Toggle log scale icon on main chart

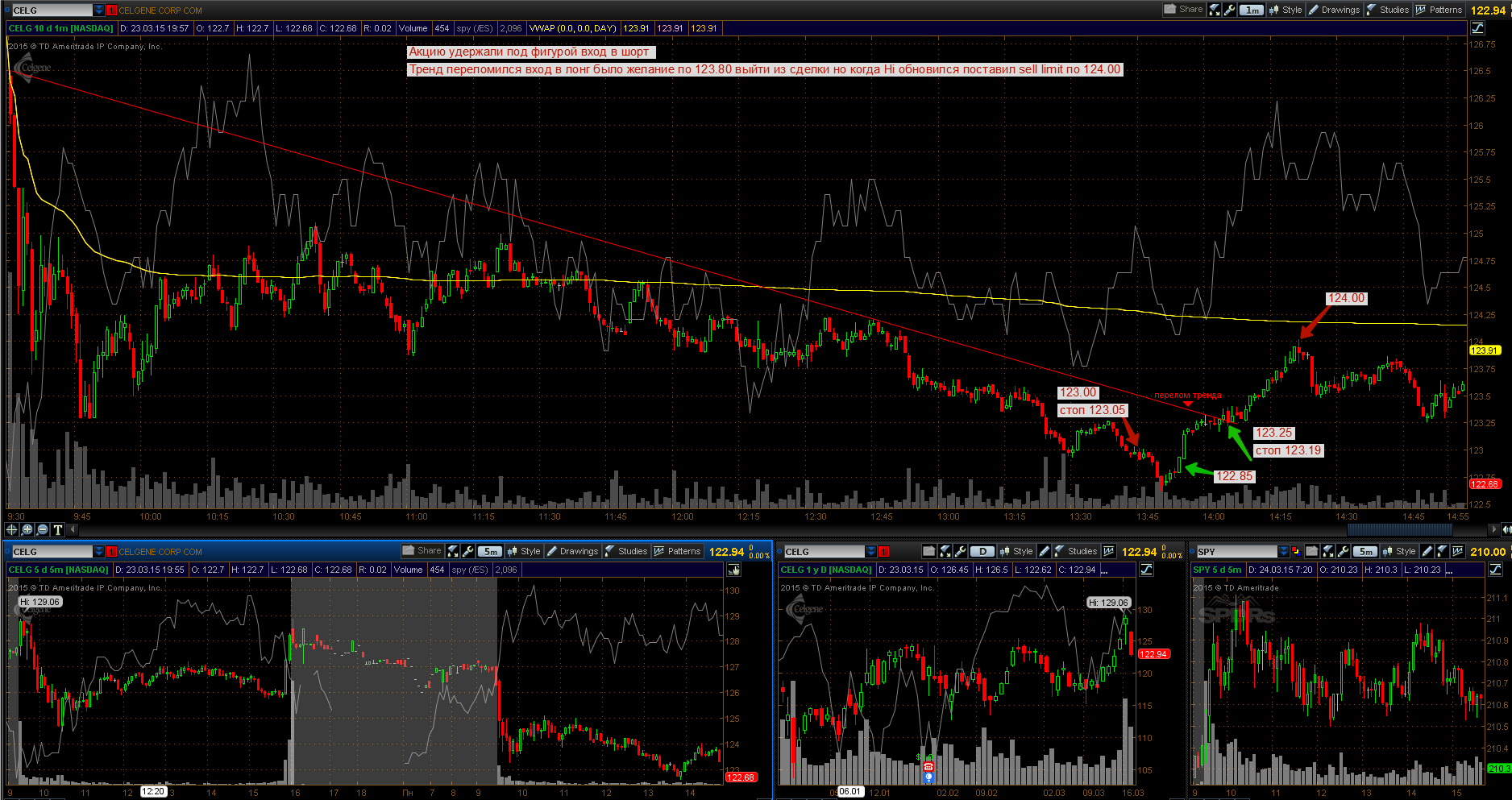[1477, 28]
